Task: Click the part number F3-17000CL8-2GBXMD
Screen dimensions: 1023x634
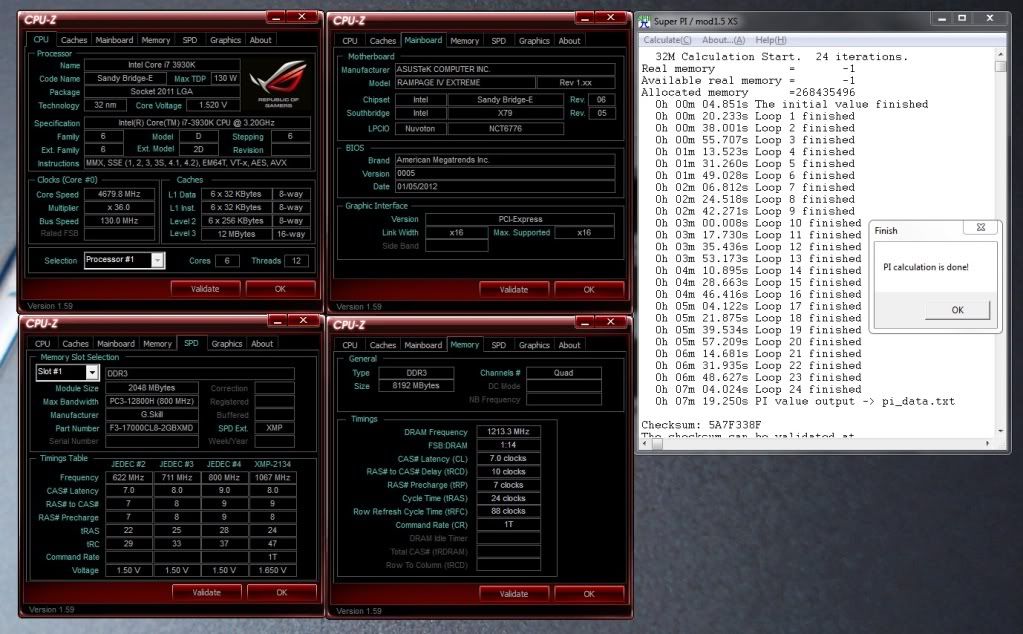Action: pyautogui.click(x=151, y=428)
